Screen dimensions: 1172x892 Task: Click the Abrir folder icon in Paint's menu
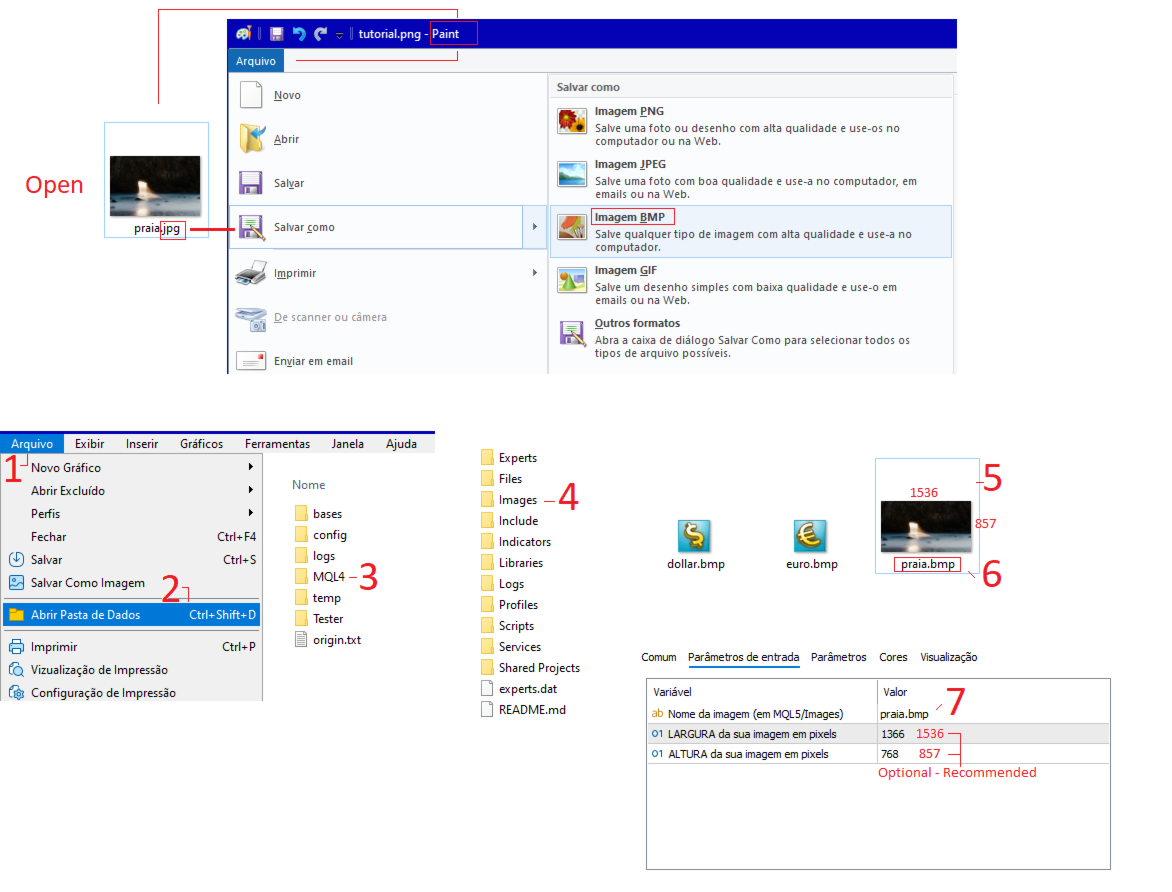pyautogui.click(x=252, y=138)
